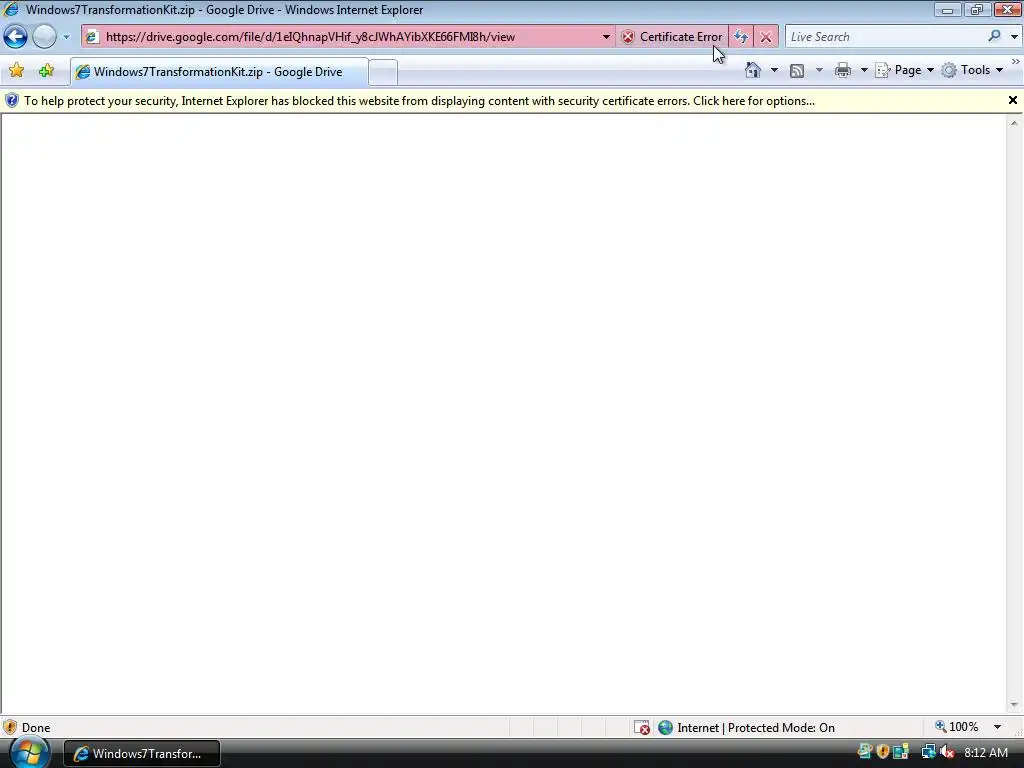Click the Print icon
The image size is (1024, 768).
(x=842, y=70)
